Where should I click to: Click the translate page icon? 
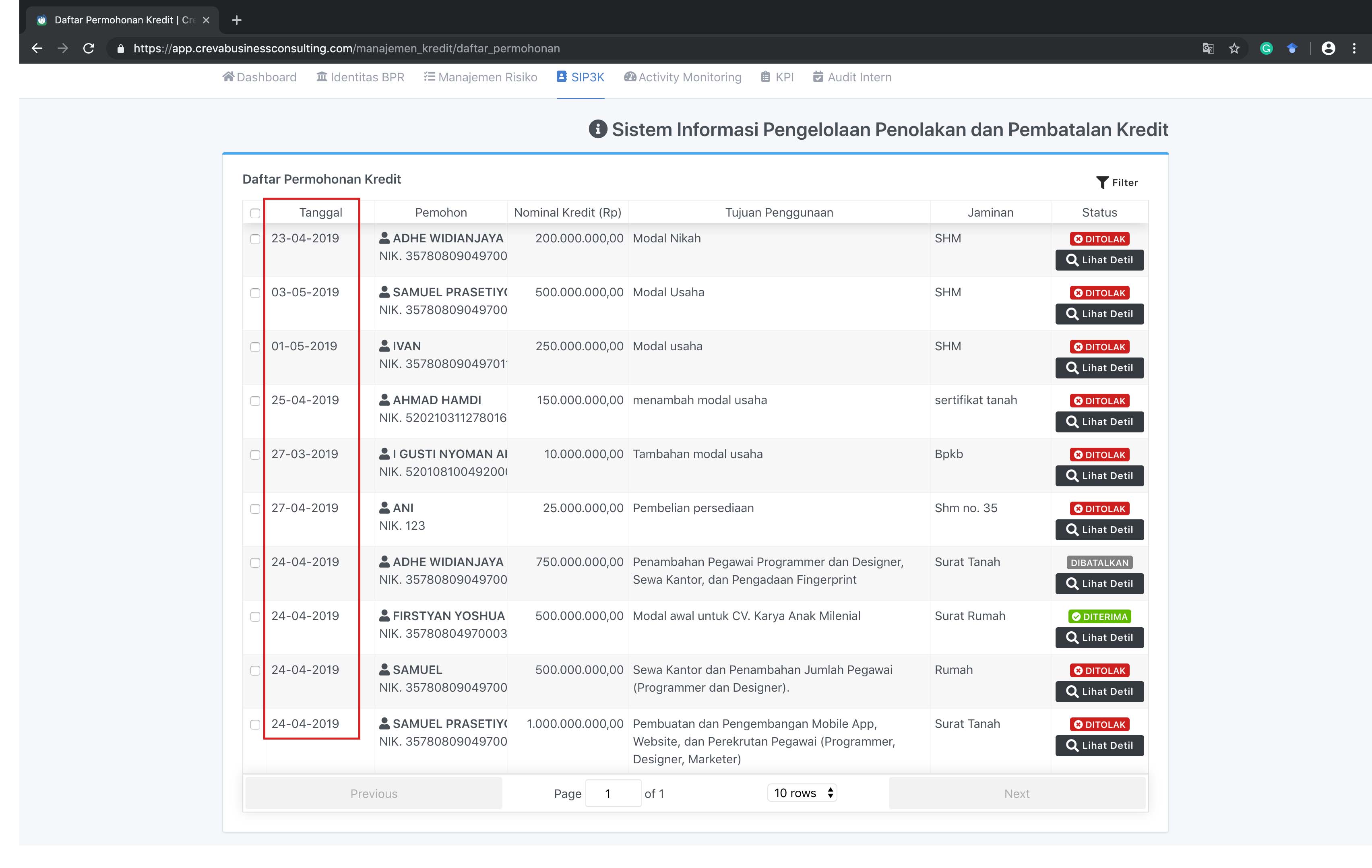[x=1208, y=48]
